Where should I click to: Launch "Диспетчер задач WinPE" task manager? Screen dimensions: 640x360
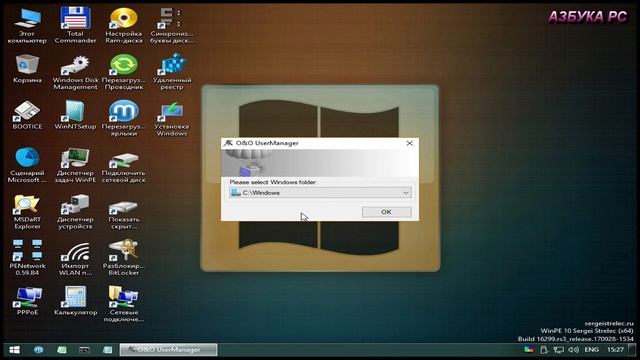point(75,165)
